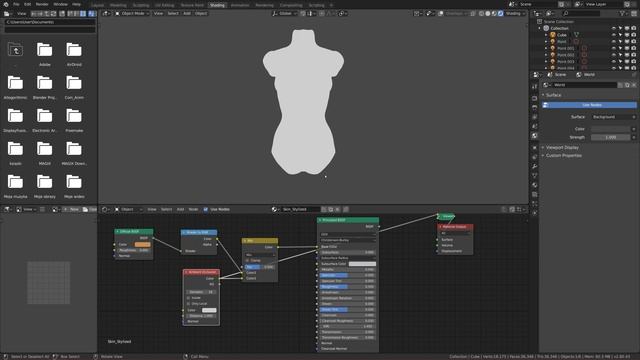Click the Diffuse BSDF orange color swatch
Image resolution: width=640 pixels, height=360 pixels.
142,244
